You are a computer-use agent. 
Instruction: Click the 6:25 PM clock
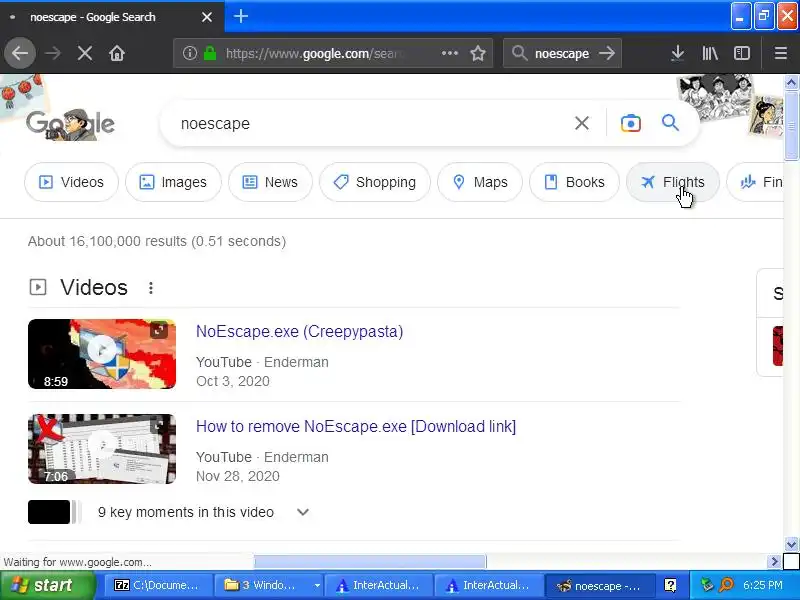763,585
